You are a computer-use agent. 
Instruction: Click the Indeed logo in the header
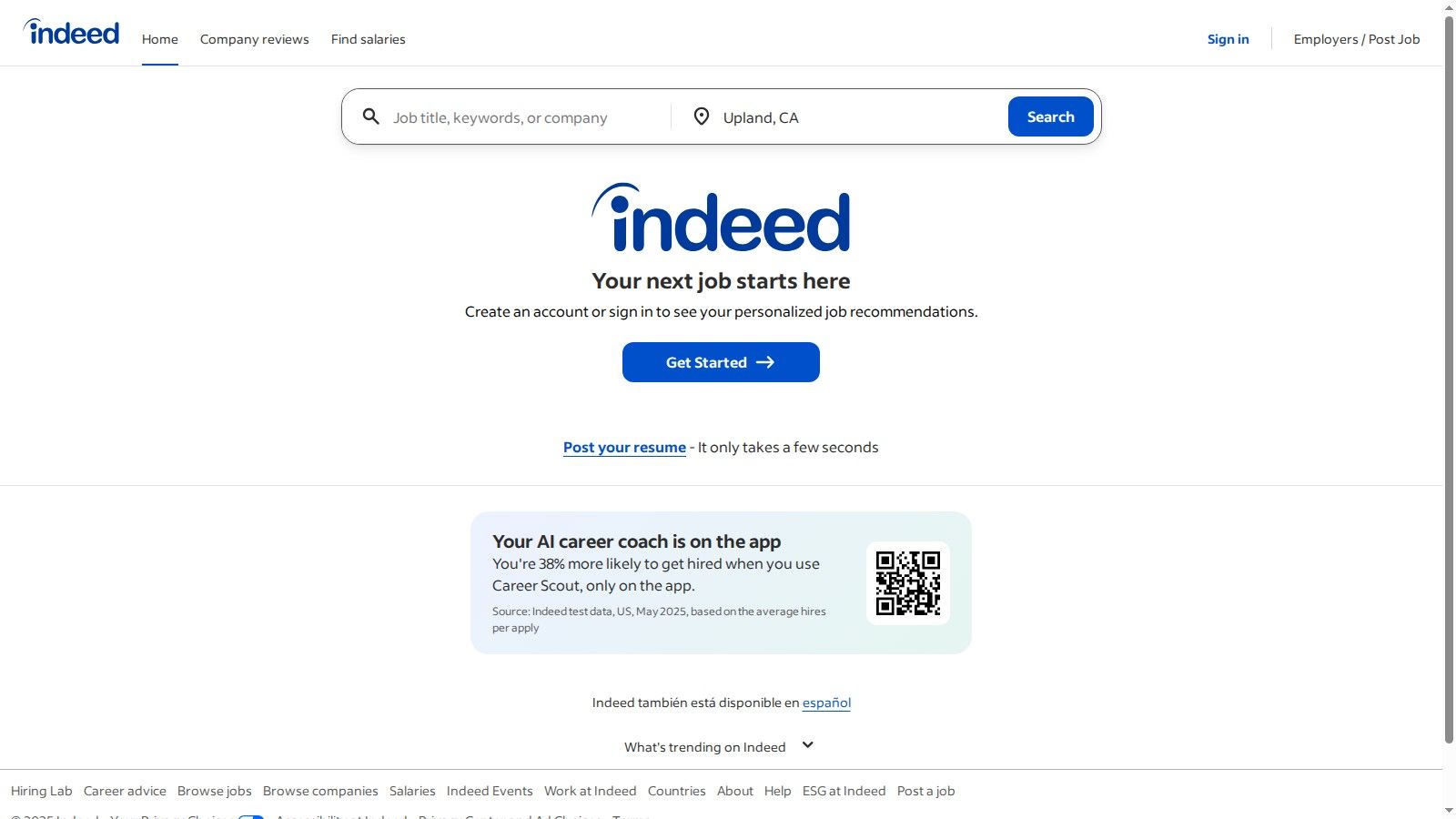72,33
